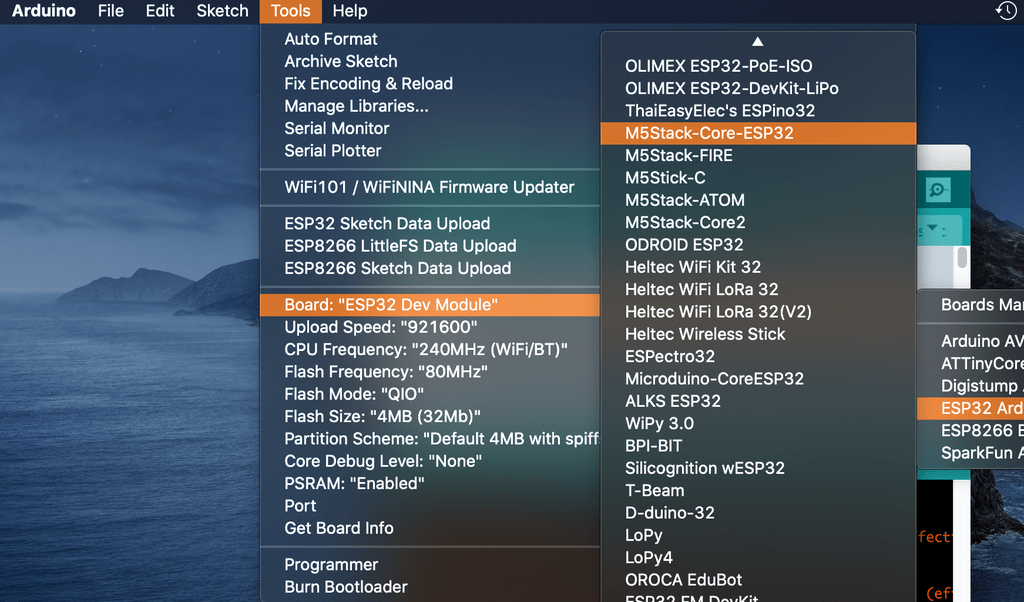Select M5Stack-Core2 board

(x=758, y=223)
